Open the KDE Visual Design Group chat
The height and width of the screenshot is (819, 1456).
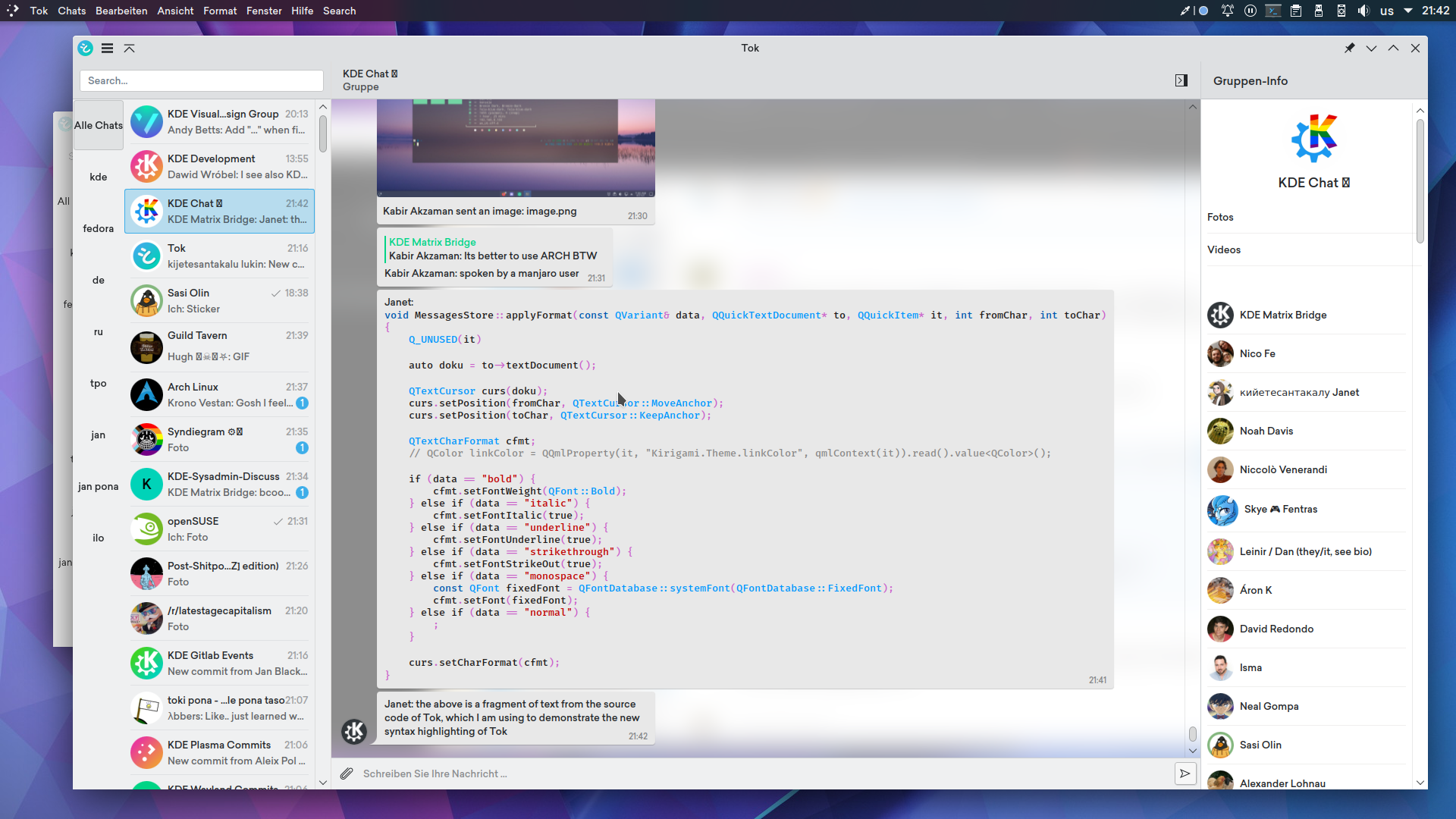(219, 122)
